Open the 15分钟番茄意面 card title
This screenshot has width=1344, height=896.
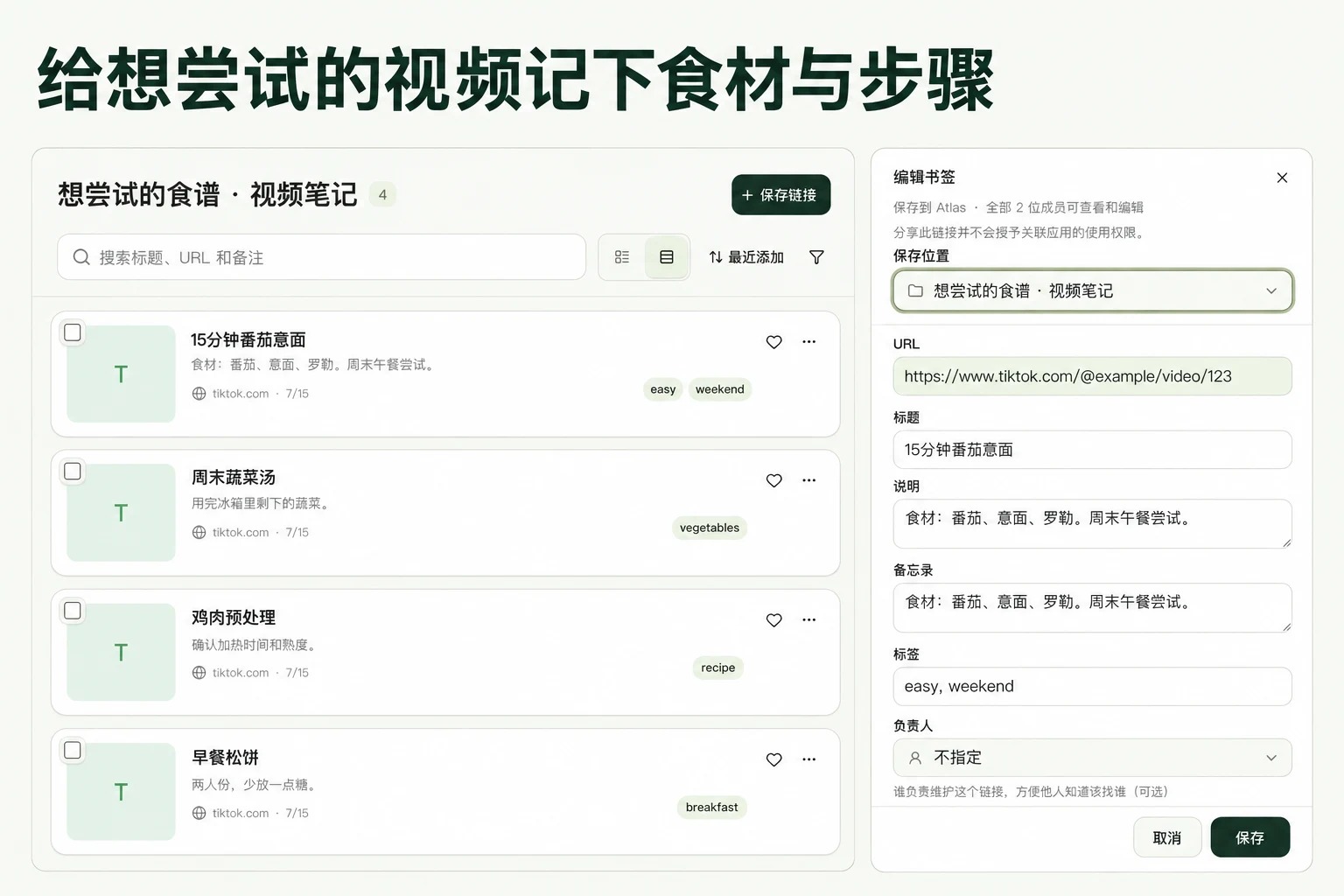pyautogui.click(x=248, y=339)
